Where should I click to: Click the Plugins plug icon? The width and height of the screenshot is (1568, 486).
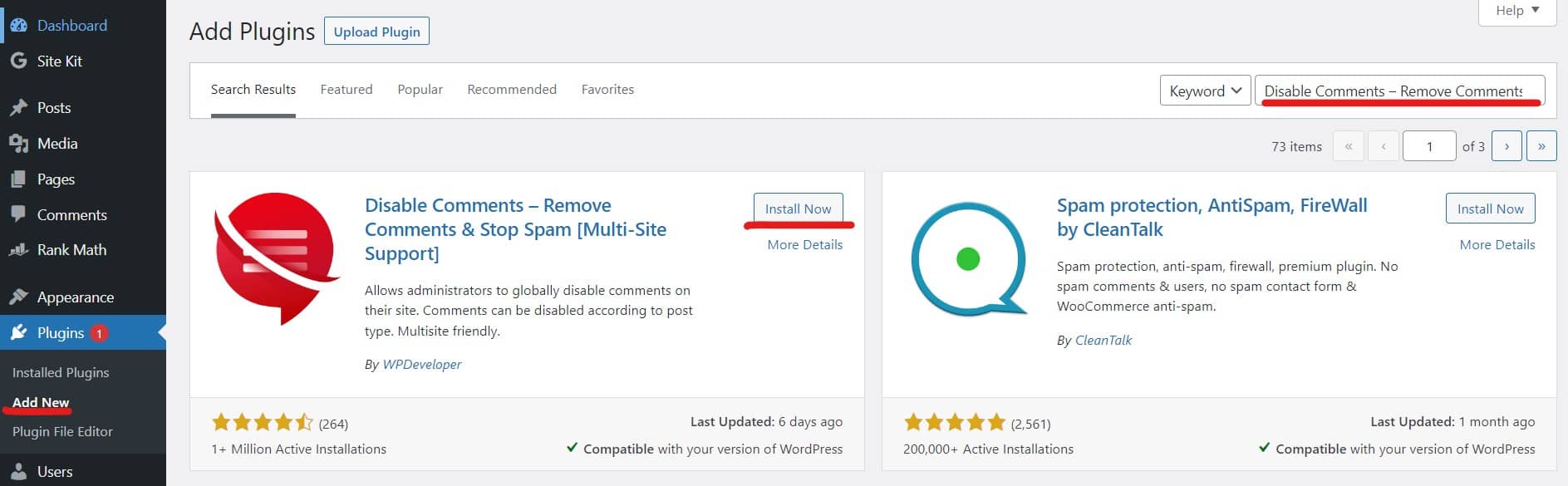click(x=18, y=333)
